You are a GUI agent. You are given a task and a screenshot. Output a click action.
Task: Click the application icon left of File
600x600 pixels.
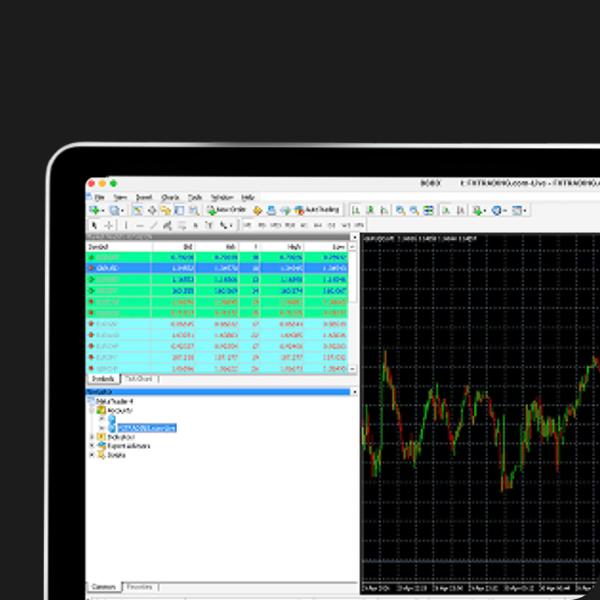89,197
